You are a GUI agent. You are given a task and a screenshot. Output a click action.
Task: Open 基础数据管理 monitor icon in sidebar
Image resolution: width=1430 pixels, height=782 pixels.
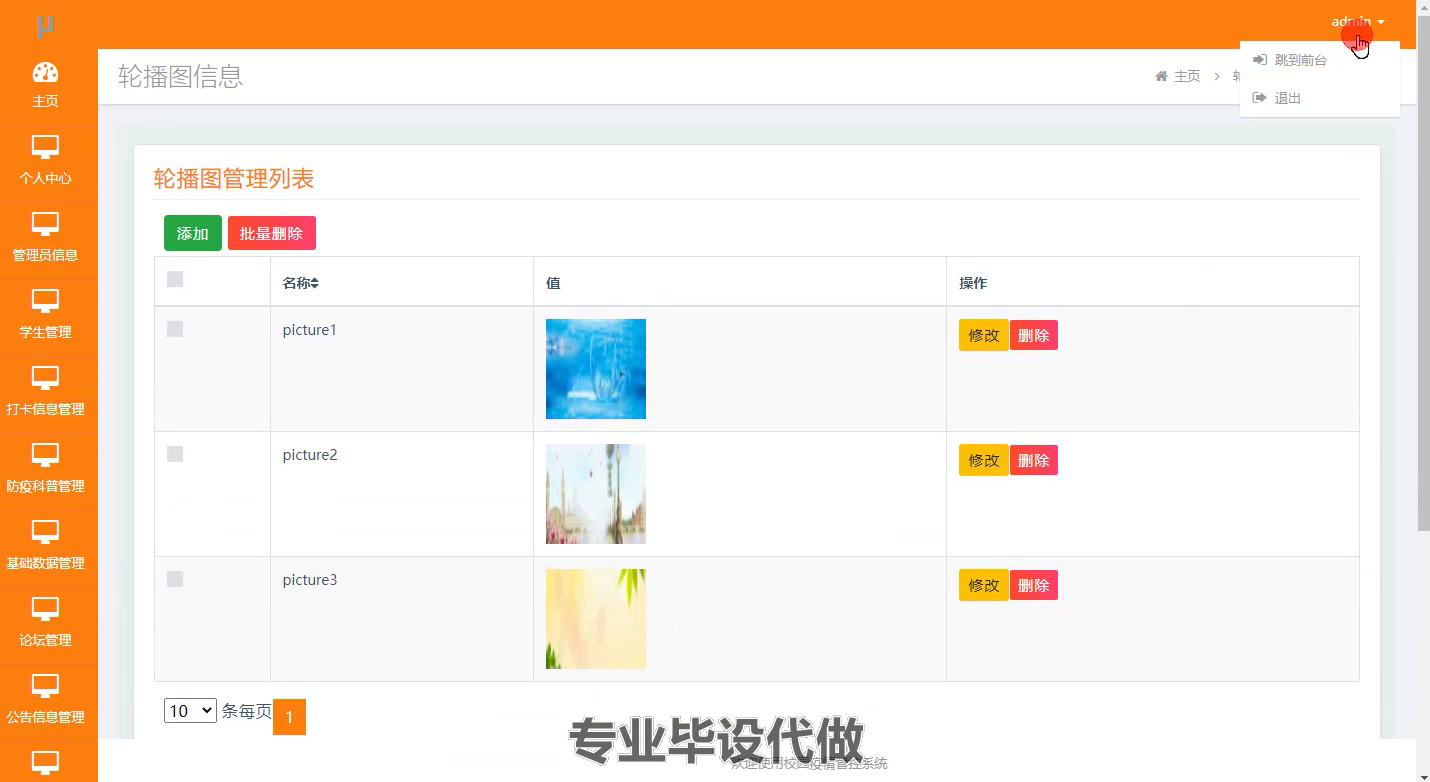[x=45, y=532]
